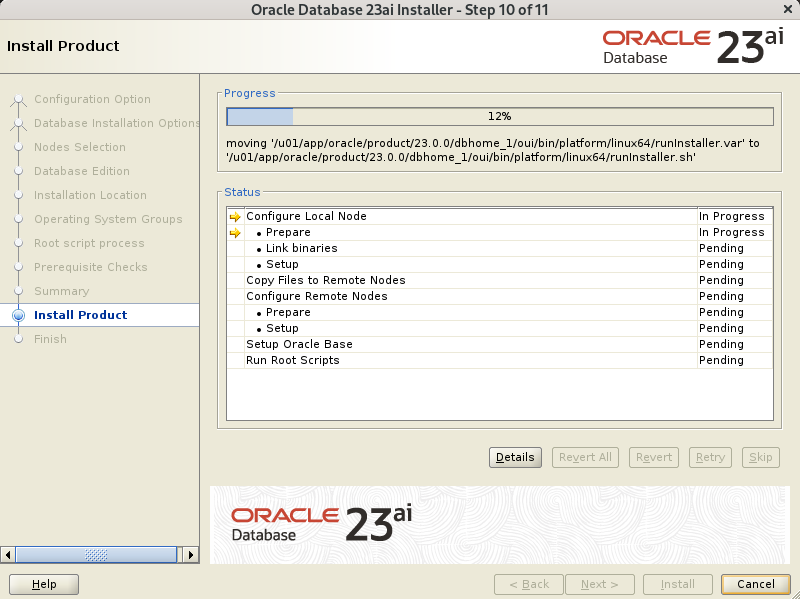Viewport: 800px width, 599px height.
Task: Click the left arrow of the sidebar scrollbar
Action: pos(8,555)
